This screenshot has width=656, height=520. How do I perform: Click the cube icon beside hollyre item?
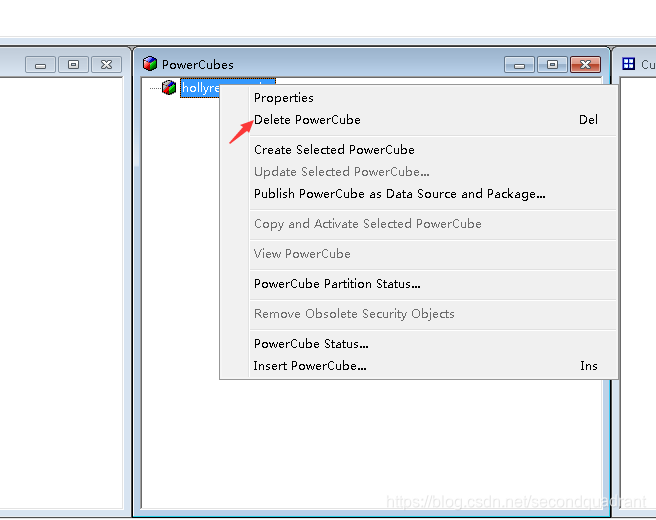169,87
